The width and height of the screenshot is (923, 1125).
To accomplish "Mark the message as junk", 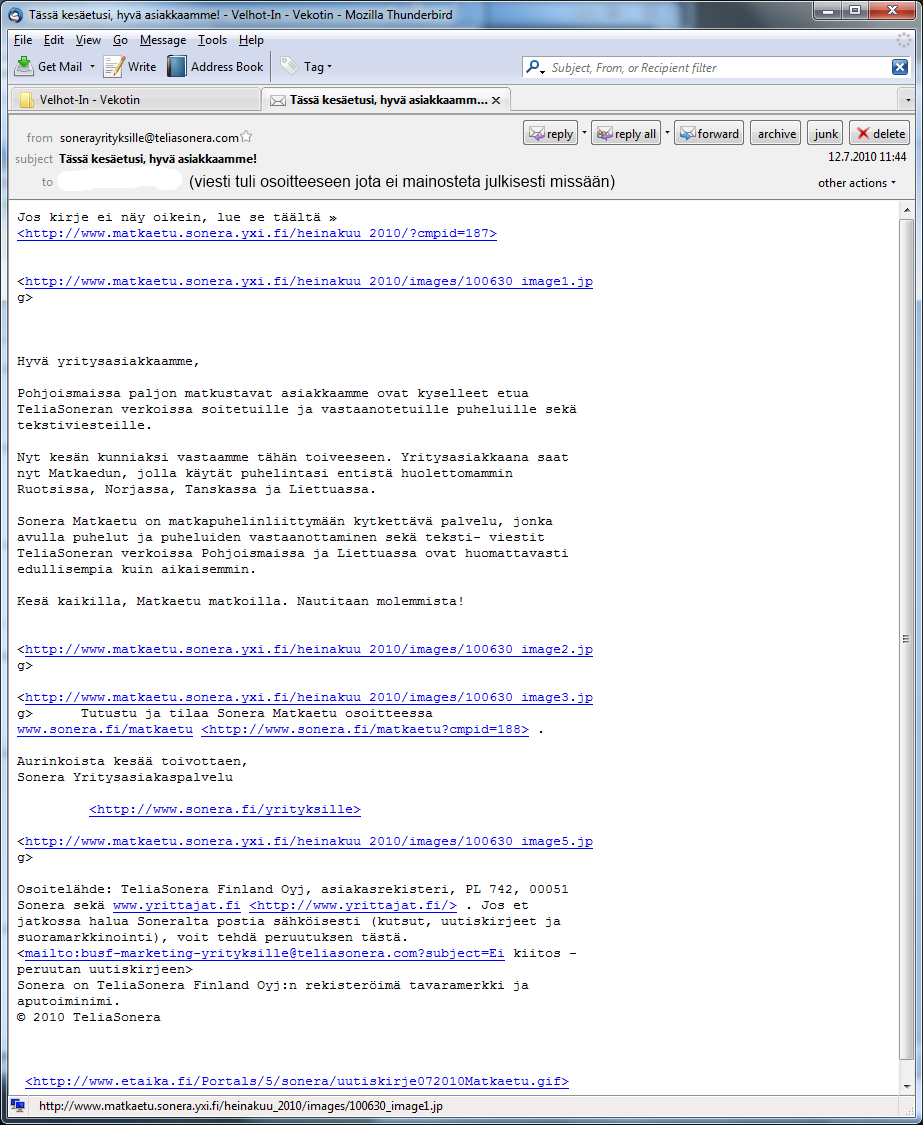I will (x=826, y=134).
